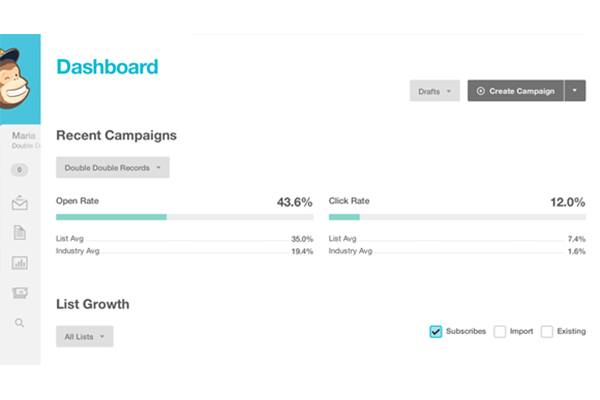Enable the Import checkbox
The image size is (600, 400).
500,331
